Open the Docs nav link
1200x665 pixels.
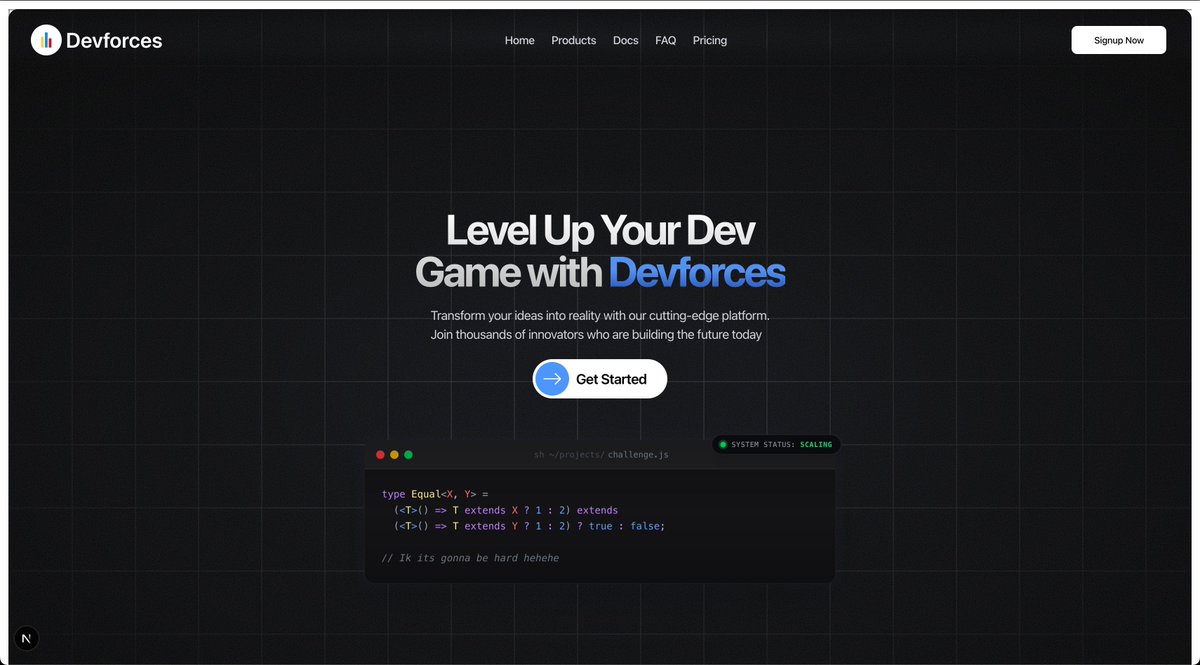pos(626,41)
